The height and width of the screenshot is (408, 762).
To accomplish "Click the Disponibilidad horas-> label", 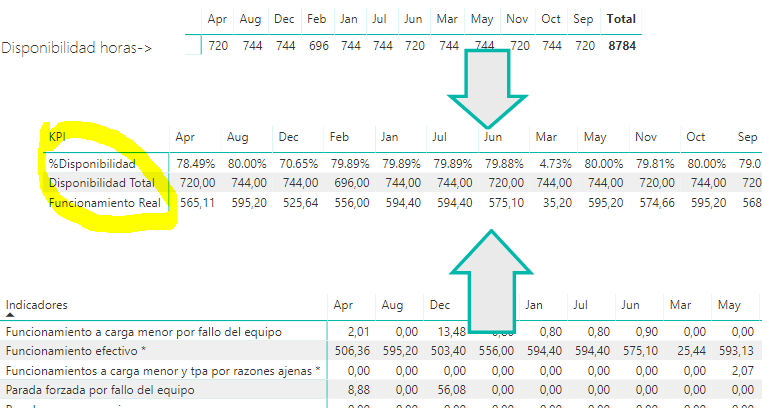I will (x=76, y=48).
